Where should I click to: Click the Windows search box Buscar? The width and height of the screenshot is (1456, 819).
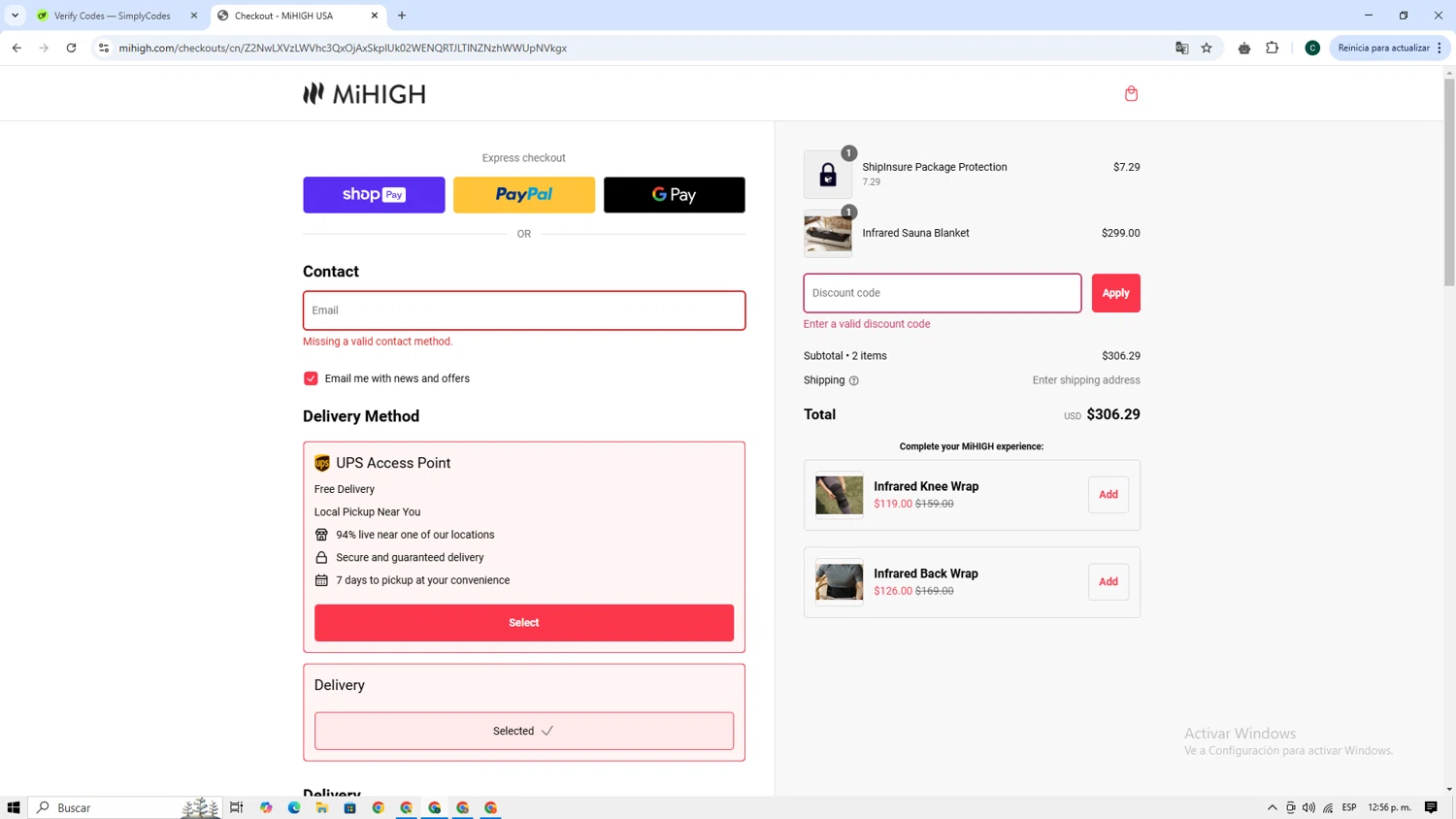(x=126, y=807)
